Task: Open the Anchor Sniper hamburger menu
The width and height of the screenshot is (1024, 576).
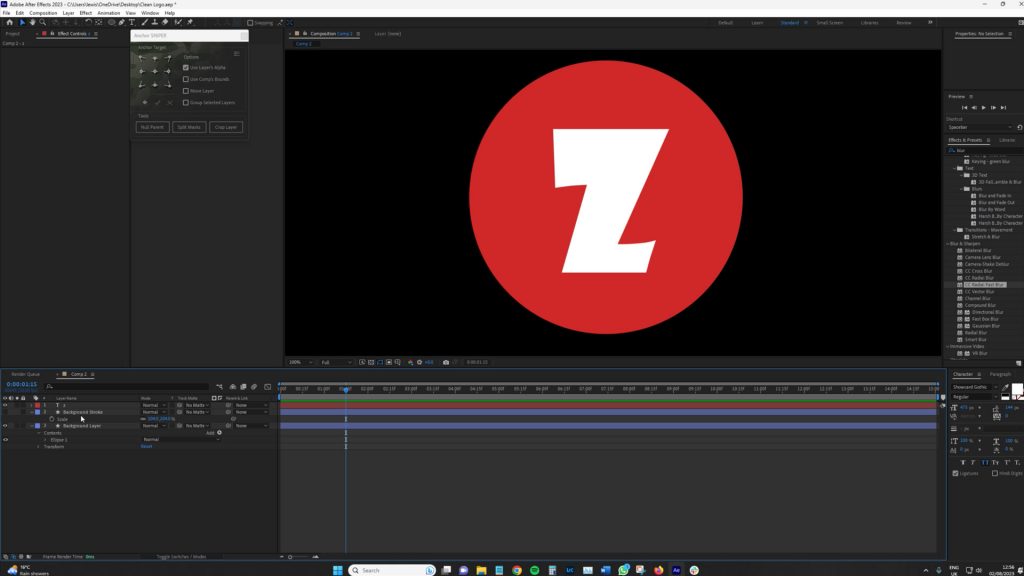Action: click(237, 54)
